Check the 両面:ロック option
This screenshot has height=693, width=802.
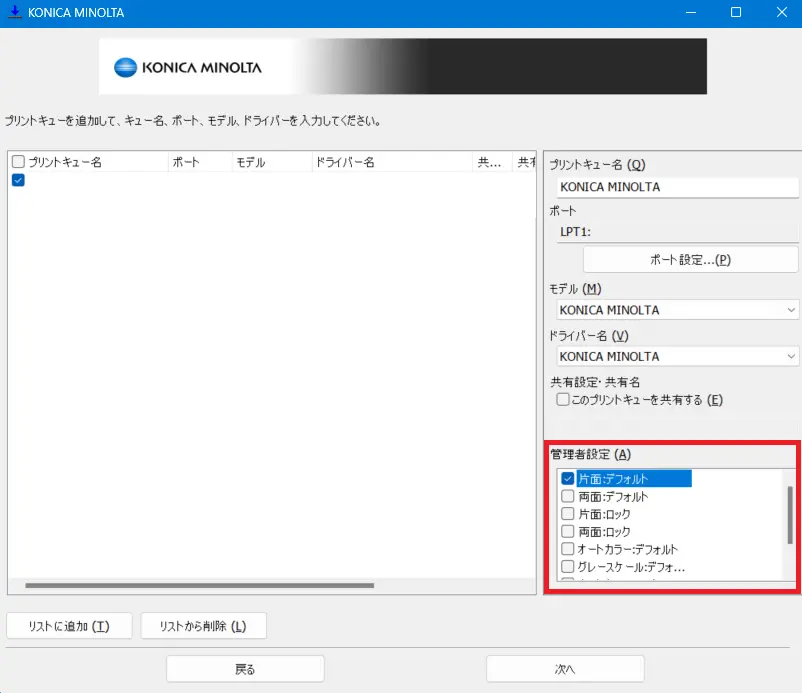568,531
